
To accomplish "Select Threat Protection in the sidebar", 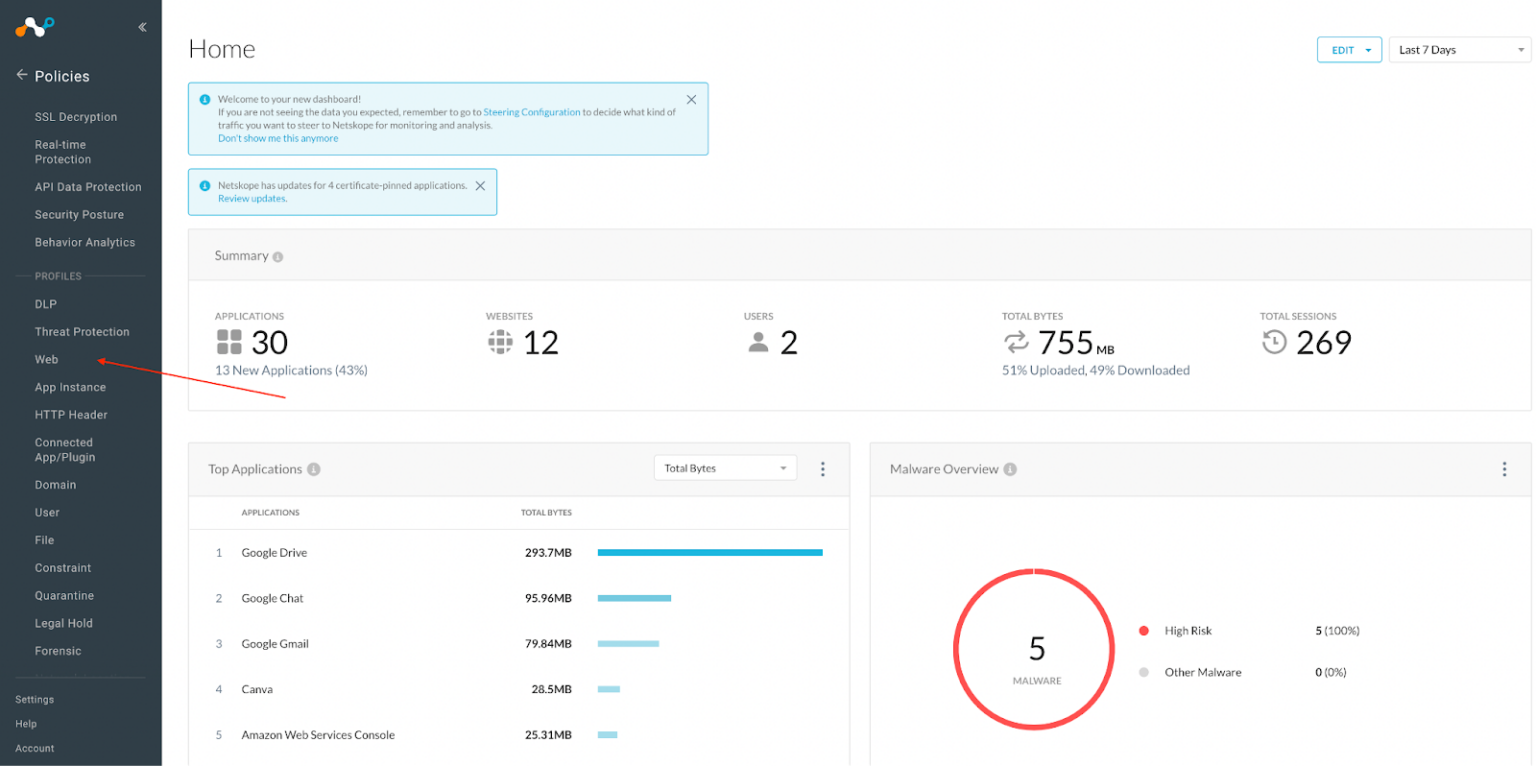I will pyautogui.click(x=81, y=331).
